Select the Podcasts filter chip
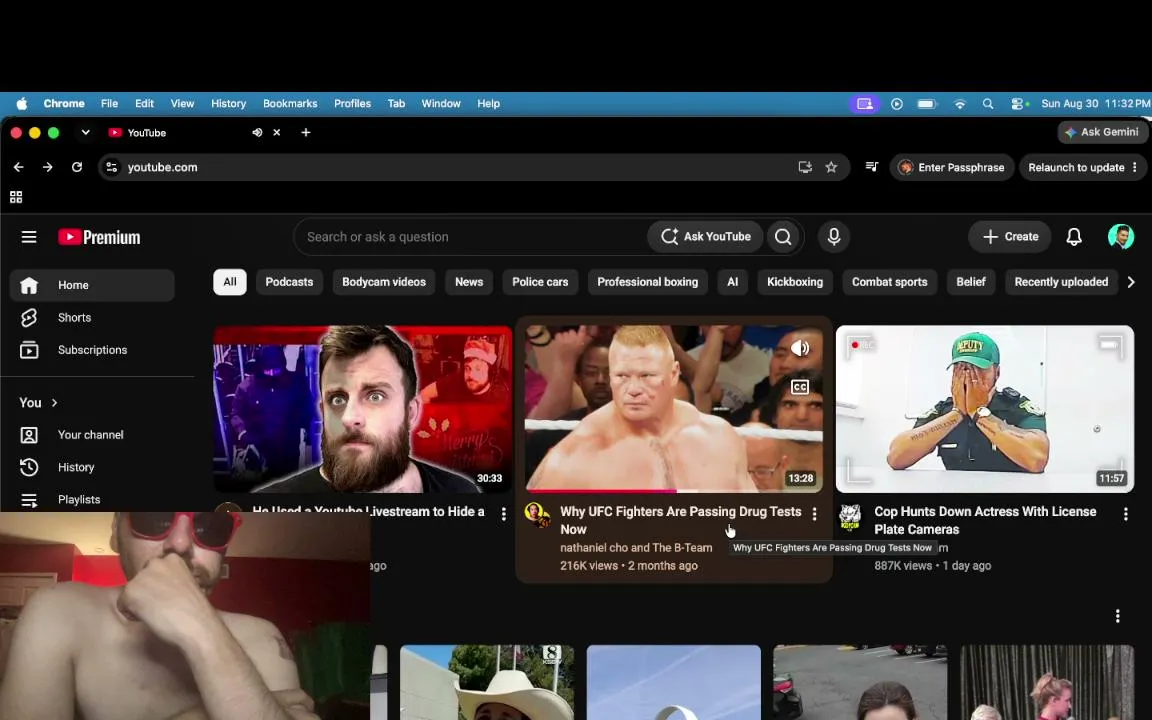Image resolution: width=1152 pixels, height=720 pixels. click(x=289, y=282)
